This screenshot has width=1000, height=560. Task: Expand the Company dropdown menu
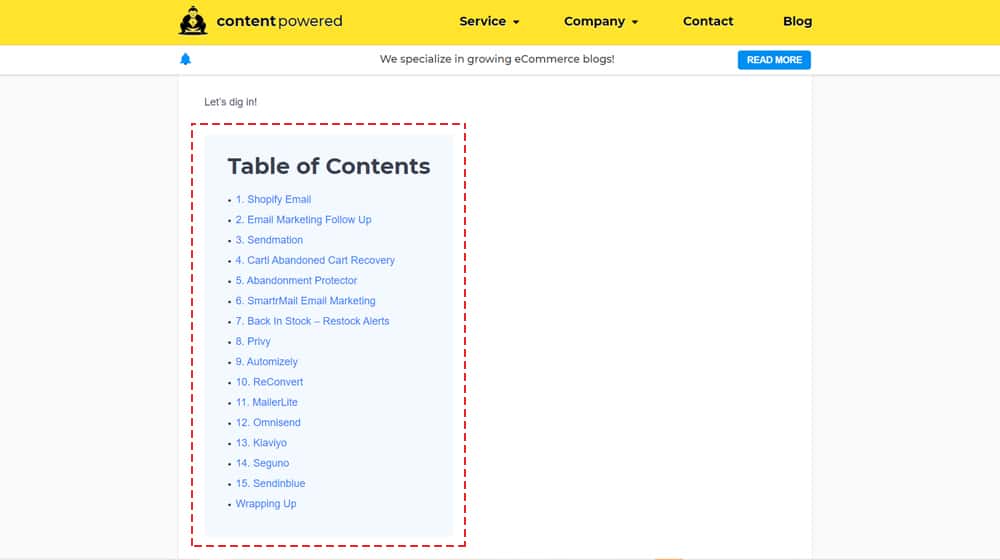600,21
